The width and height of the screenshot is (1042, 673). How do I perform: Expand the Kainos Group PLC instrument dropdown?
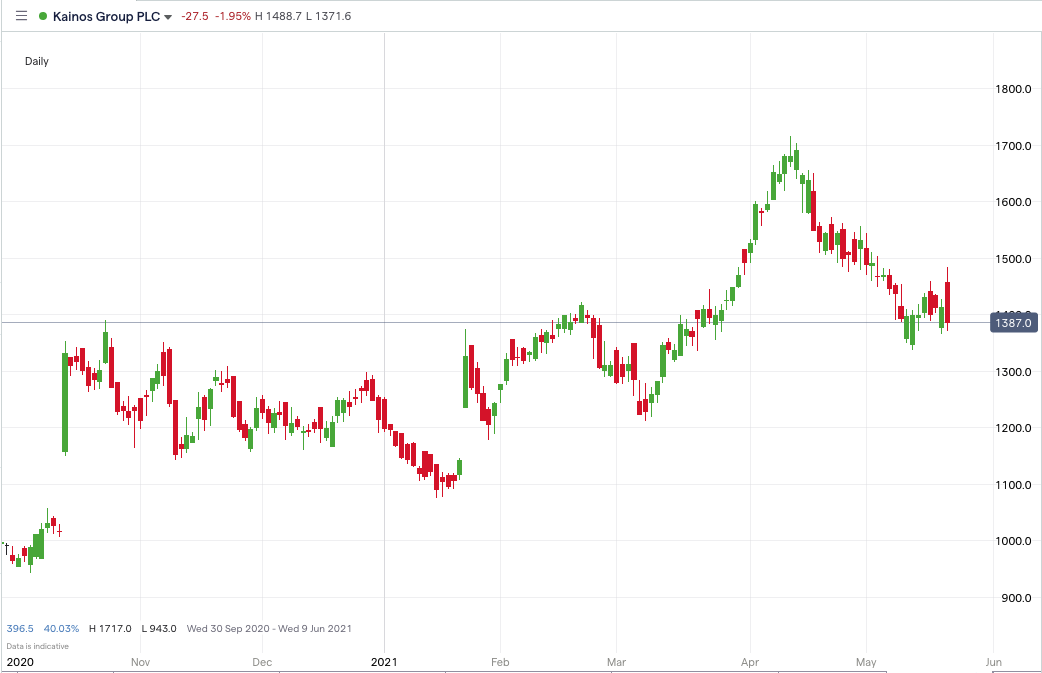click(x=167, y=17)
